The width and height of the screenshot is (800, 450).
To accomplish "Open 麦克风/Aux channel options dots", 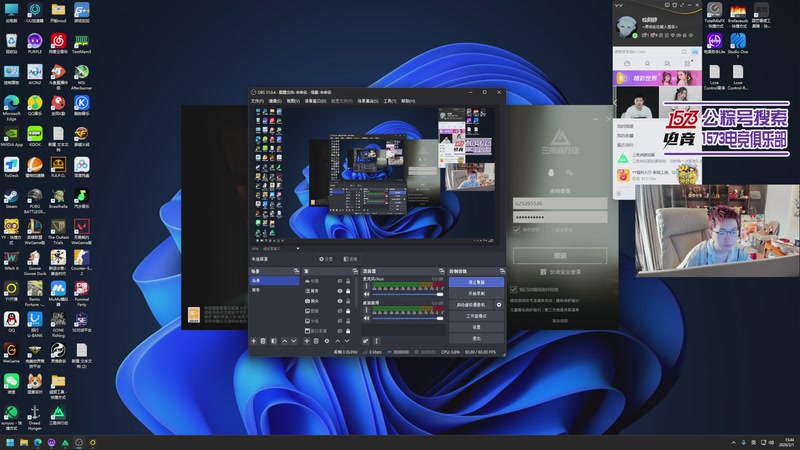I will point(366,286).
